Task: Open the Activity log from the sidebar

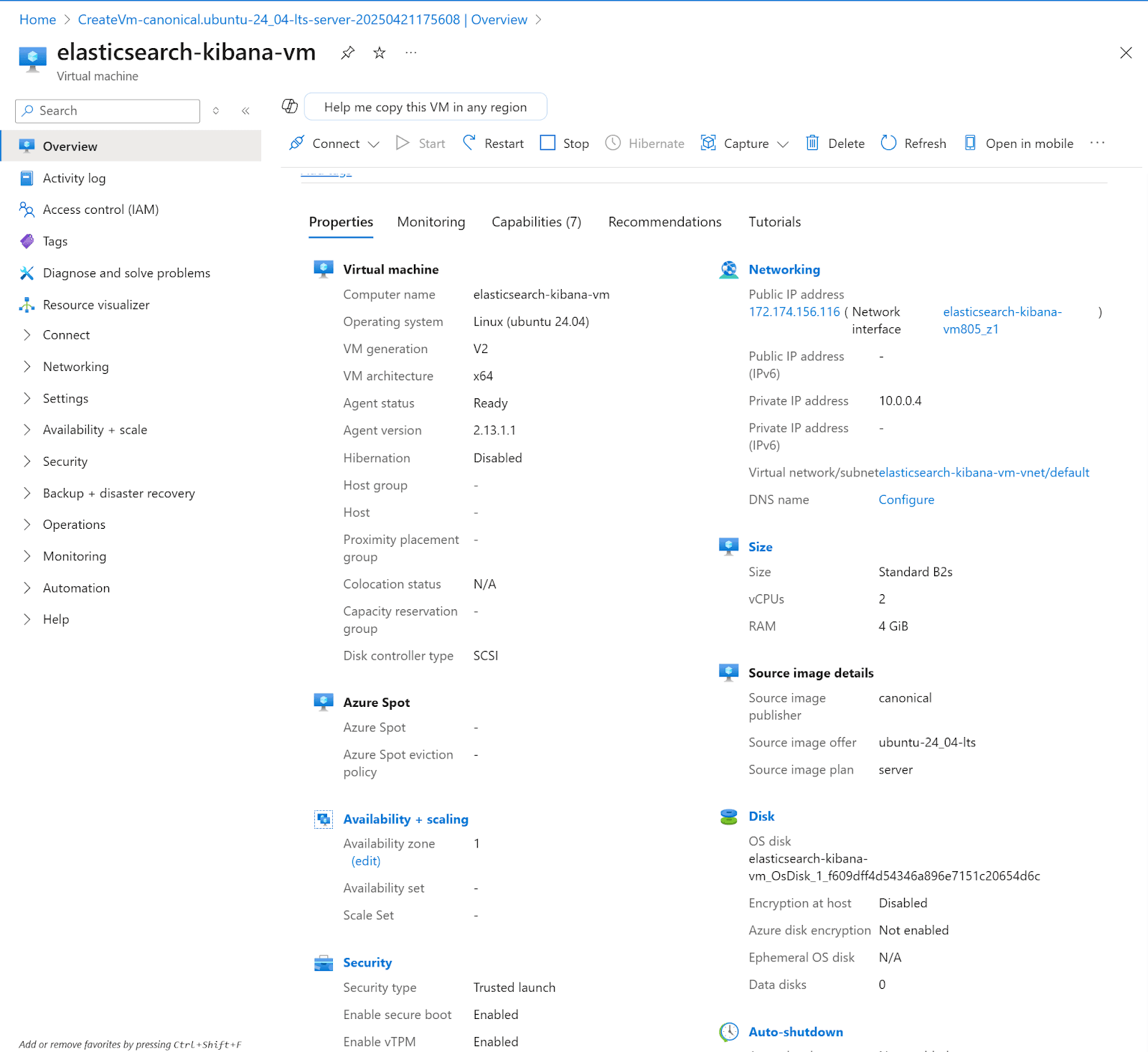Action: click(x=75, y=177)
